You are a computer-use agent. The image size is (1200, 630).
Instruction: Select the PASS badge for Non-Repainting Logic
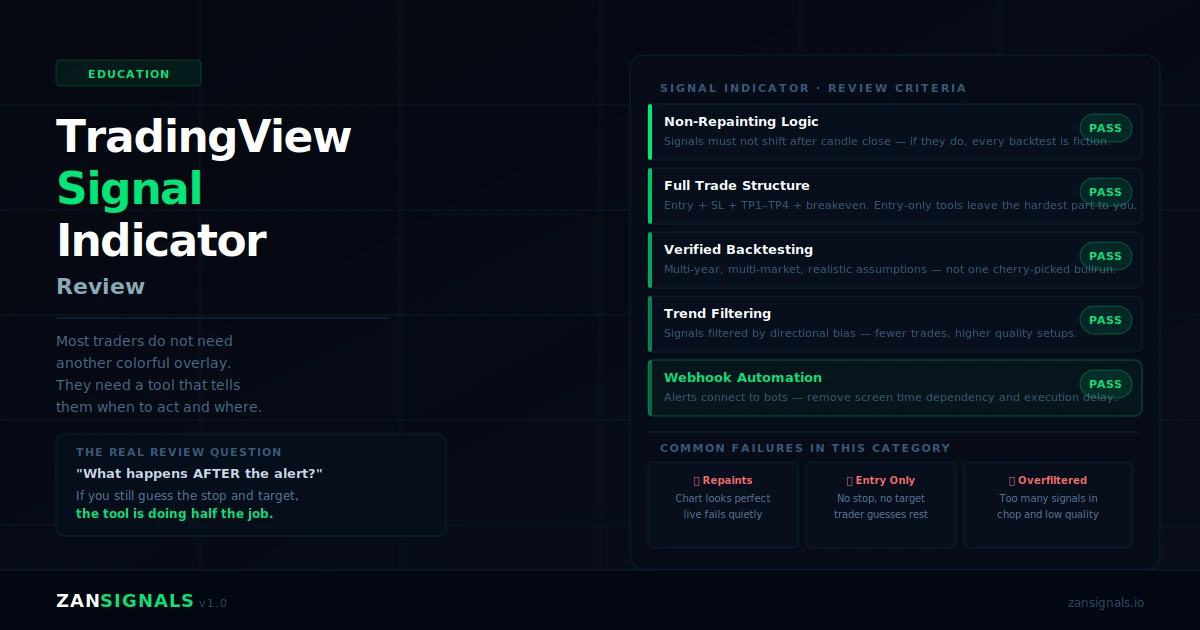click(x=1105, y=128)
